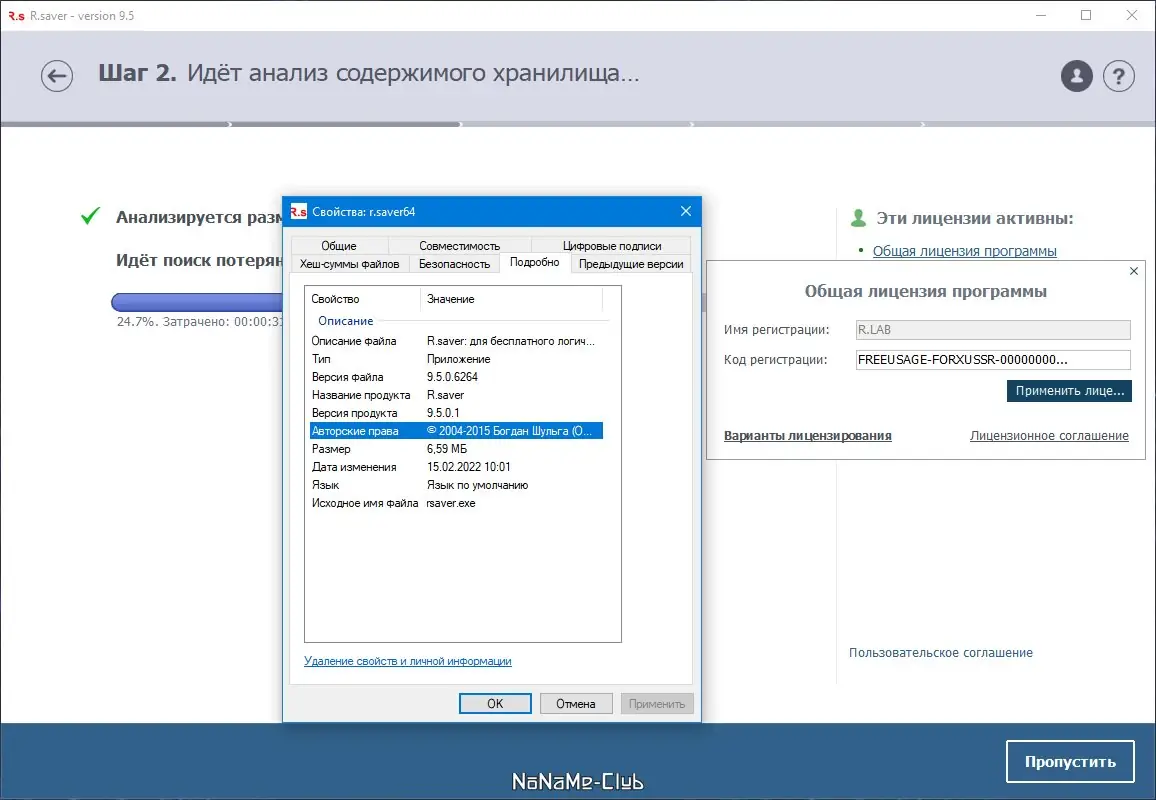Open the user account icon
1156x800 pixels.
(x=1076, y=76)
